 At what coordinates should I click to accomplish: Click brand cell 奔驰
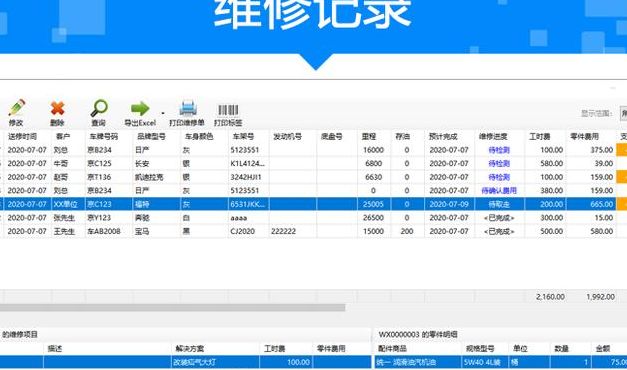142,218
